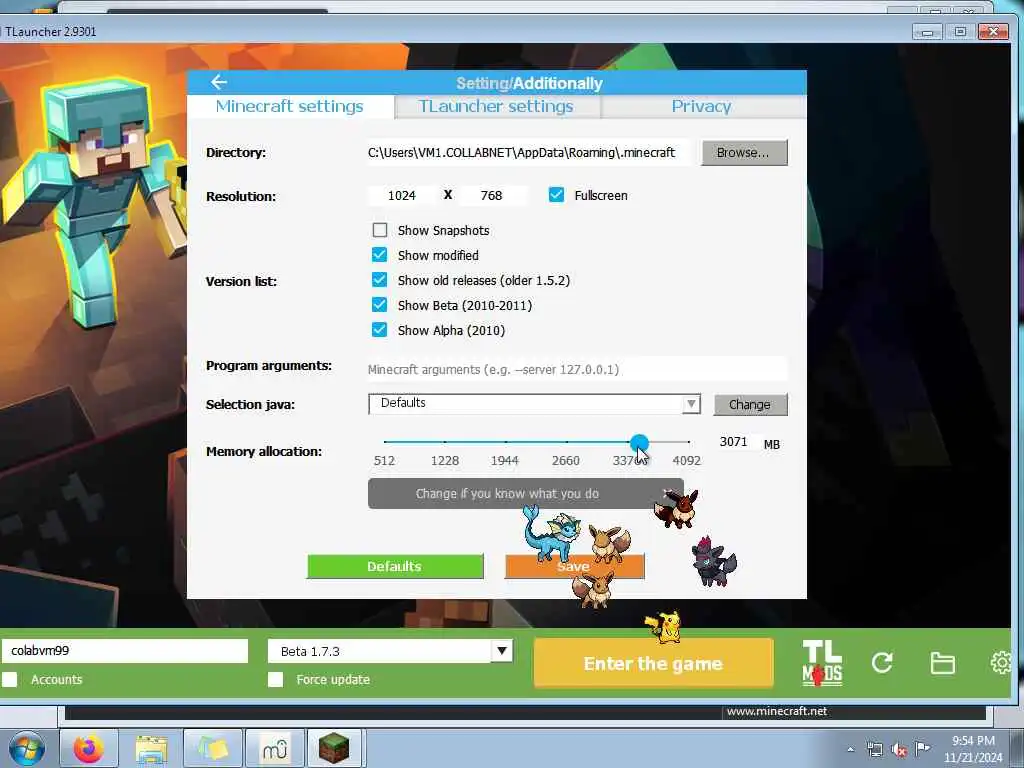This screenshot has height=768, width=1024.
Task: Toggle Show Alpha (2010)
Action: pyautogui.click(x=379, y=329)
